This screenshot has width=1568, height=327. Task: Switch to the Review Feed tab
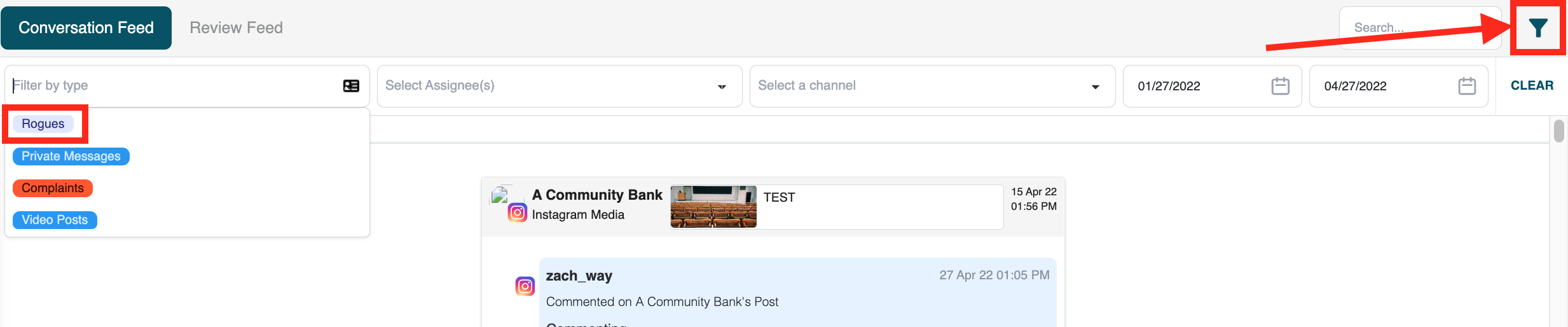coord(236,28)
